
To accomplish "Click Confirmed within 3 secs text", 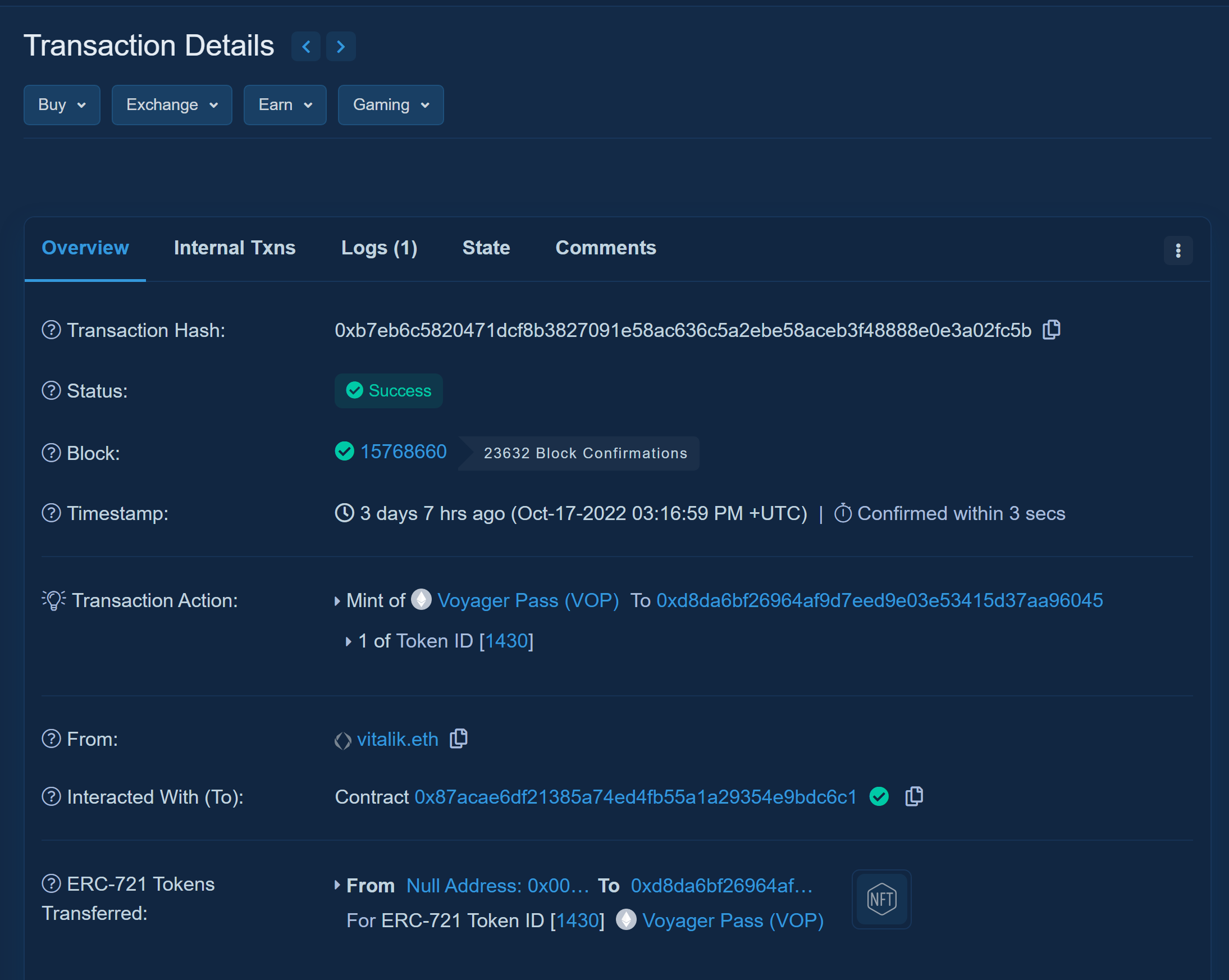I will pyautogui.click(x=961, y=513).
